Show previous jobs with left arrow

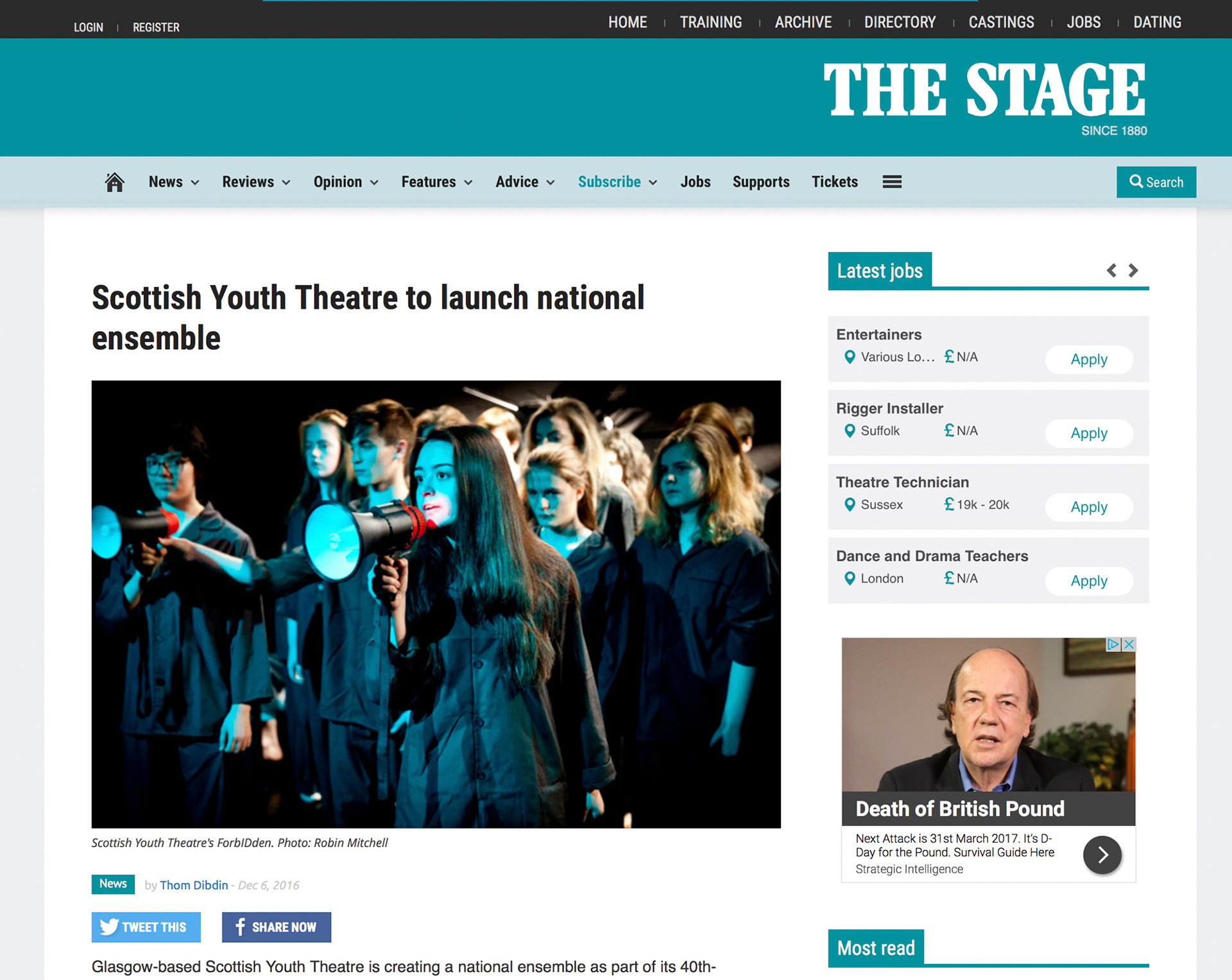pyautogui.click(x=1111, y=270)
